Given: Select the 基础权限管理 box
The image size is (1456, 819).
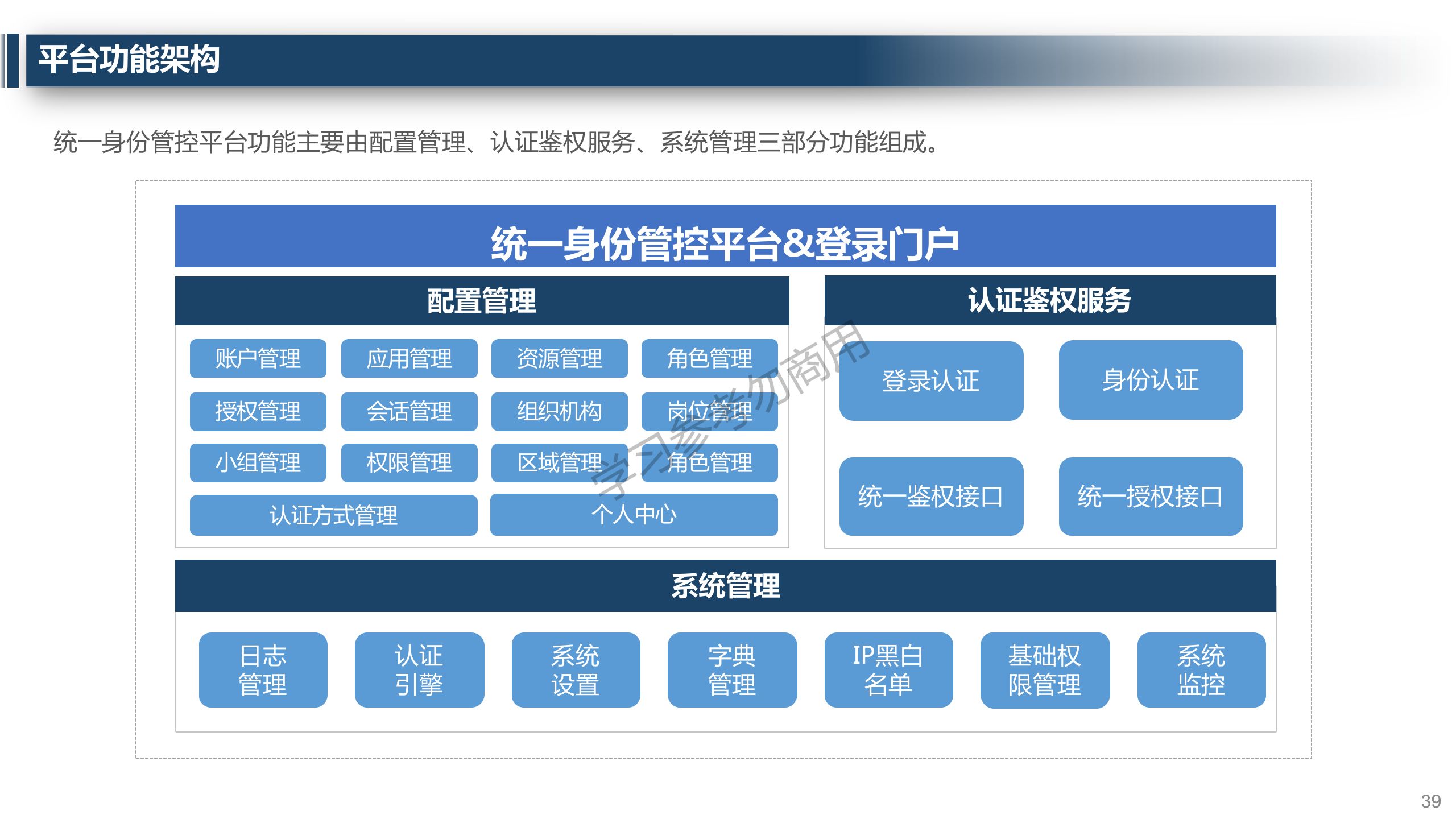Looking at the screenshot, I should 1045,670.
